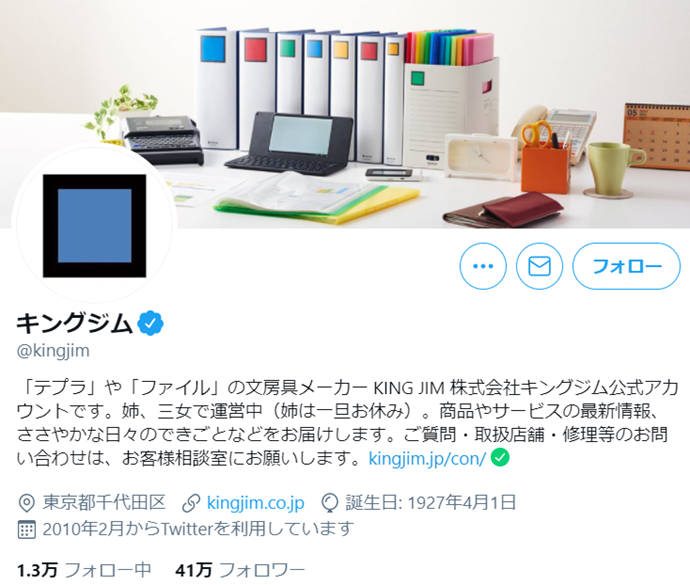Open the kingjim.jp/con/ link
Viewport: 690px width, 585px height.
pyautogui.click(x=427, y=458)
